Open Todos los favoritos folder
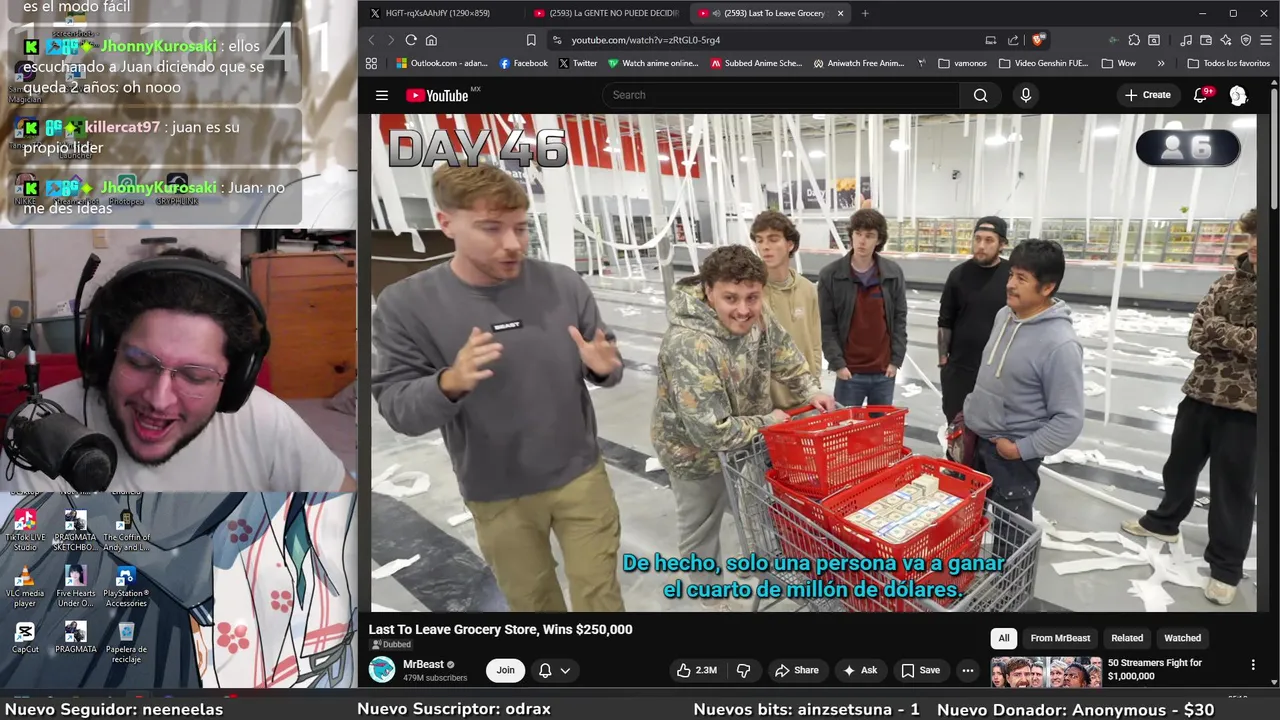1280x720 pixels. coord(1228,63)
